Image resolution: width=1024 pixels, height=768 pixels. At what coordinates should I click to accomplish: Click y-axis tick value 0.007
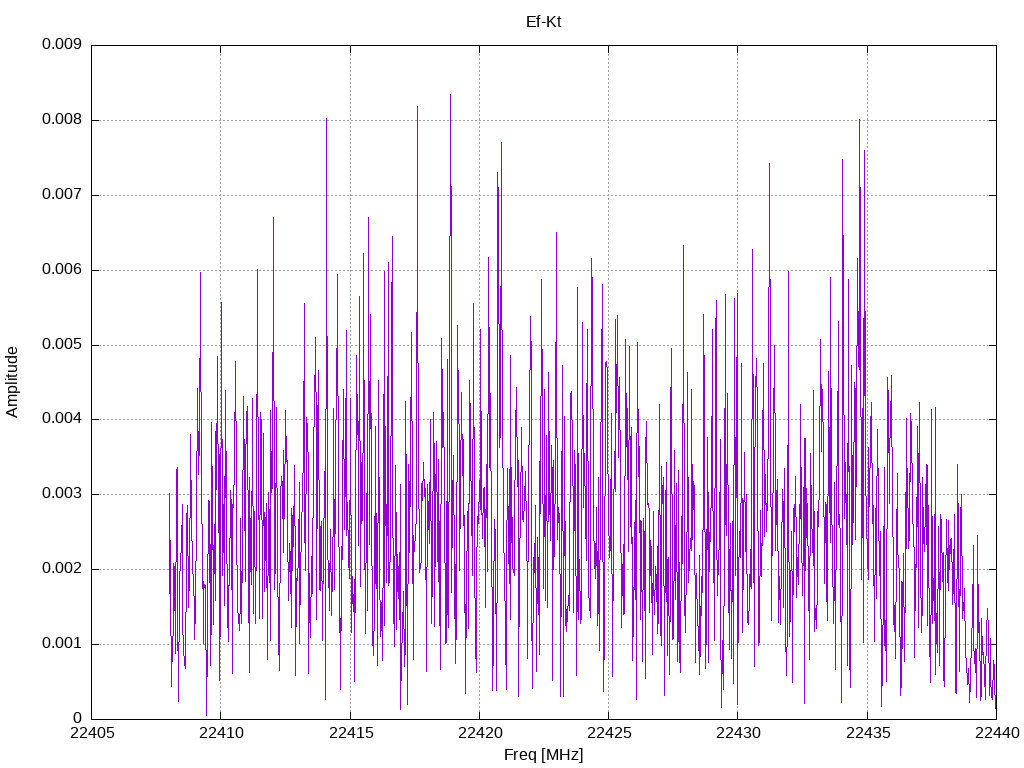[x=62, y=195]
